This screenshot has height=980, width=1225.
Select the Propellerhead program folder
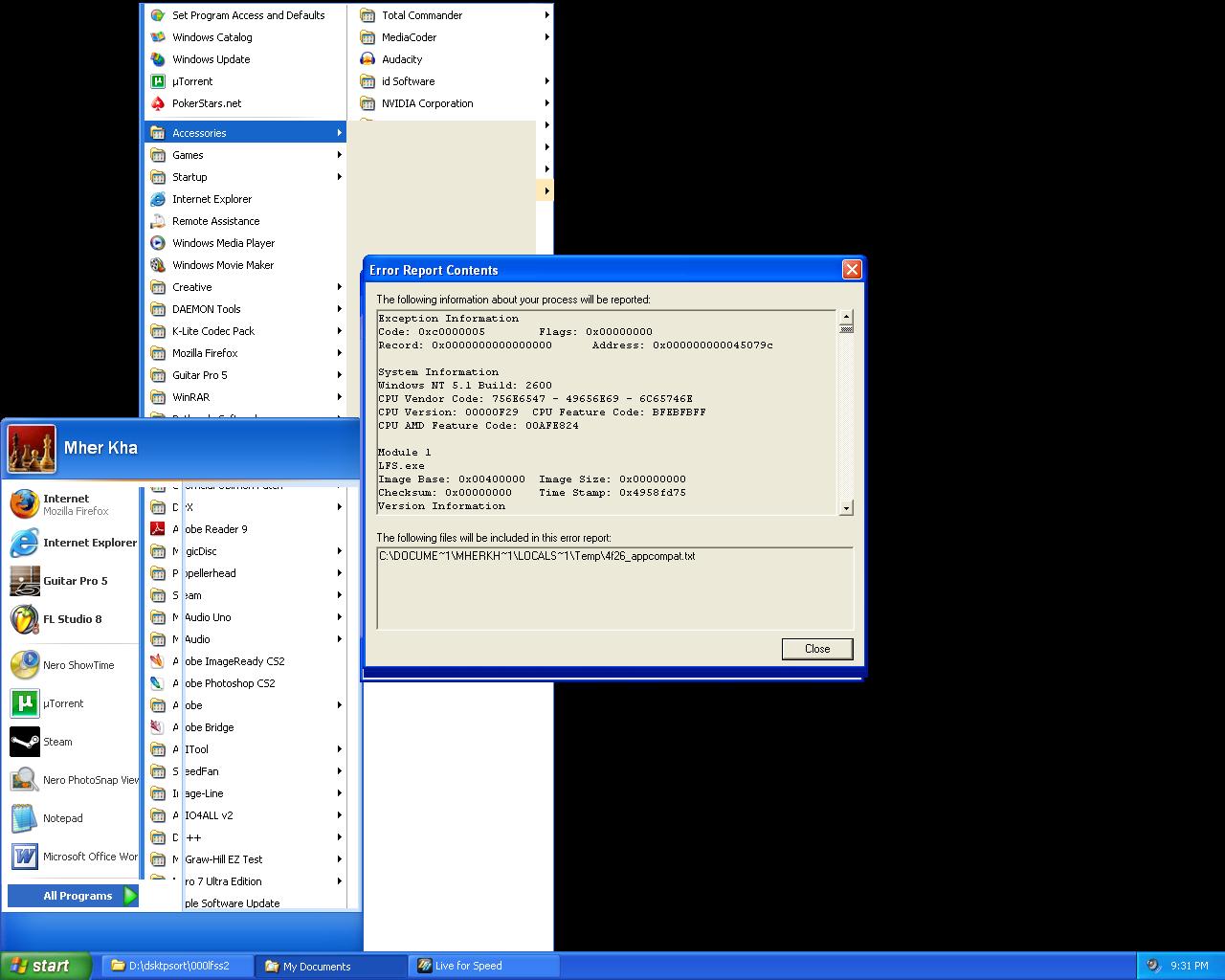246,573
